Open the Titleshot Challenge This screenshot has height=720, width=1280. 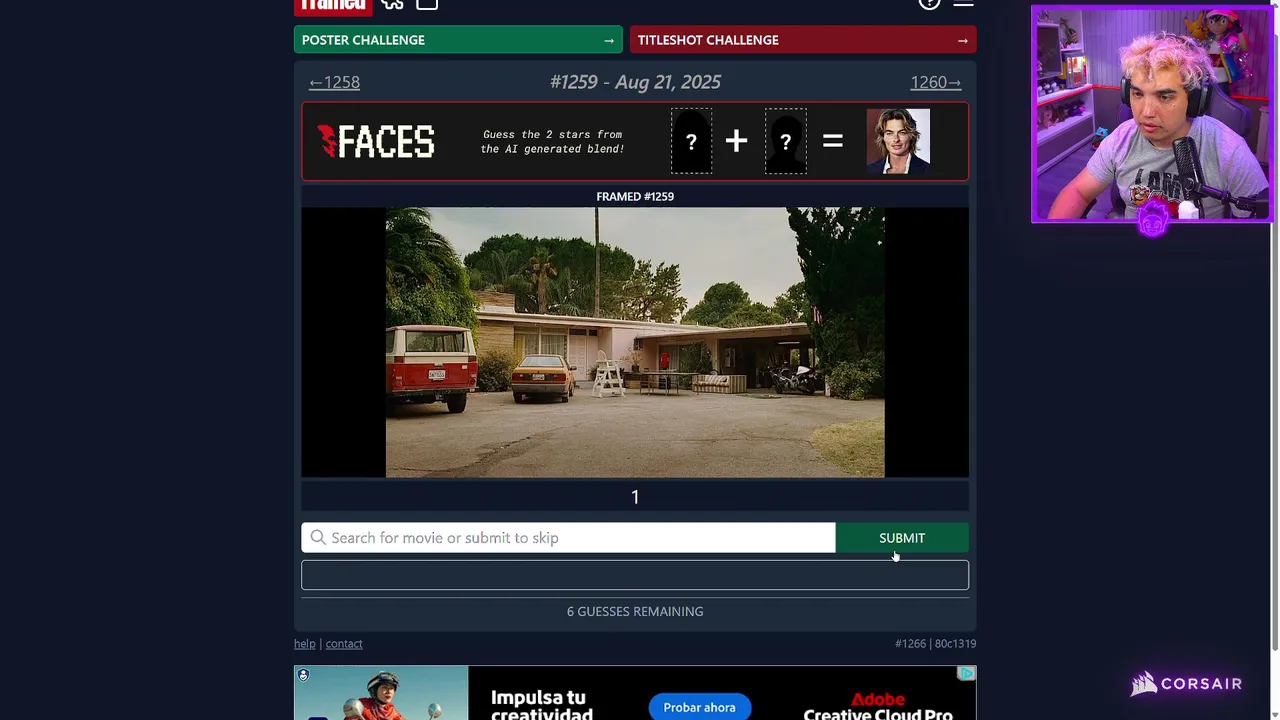[x=803, y=40]
